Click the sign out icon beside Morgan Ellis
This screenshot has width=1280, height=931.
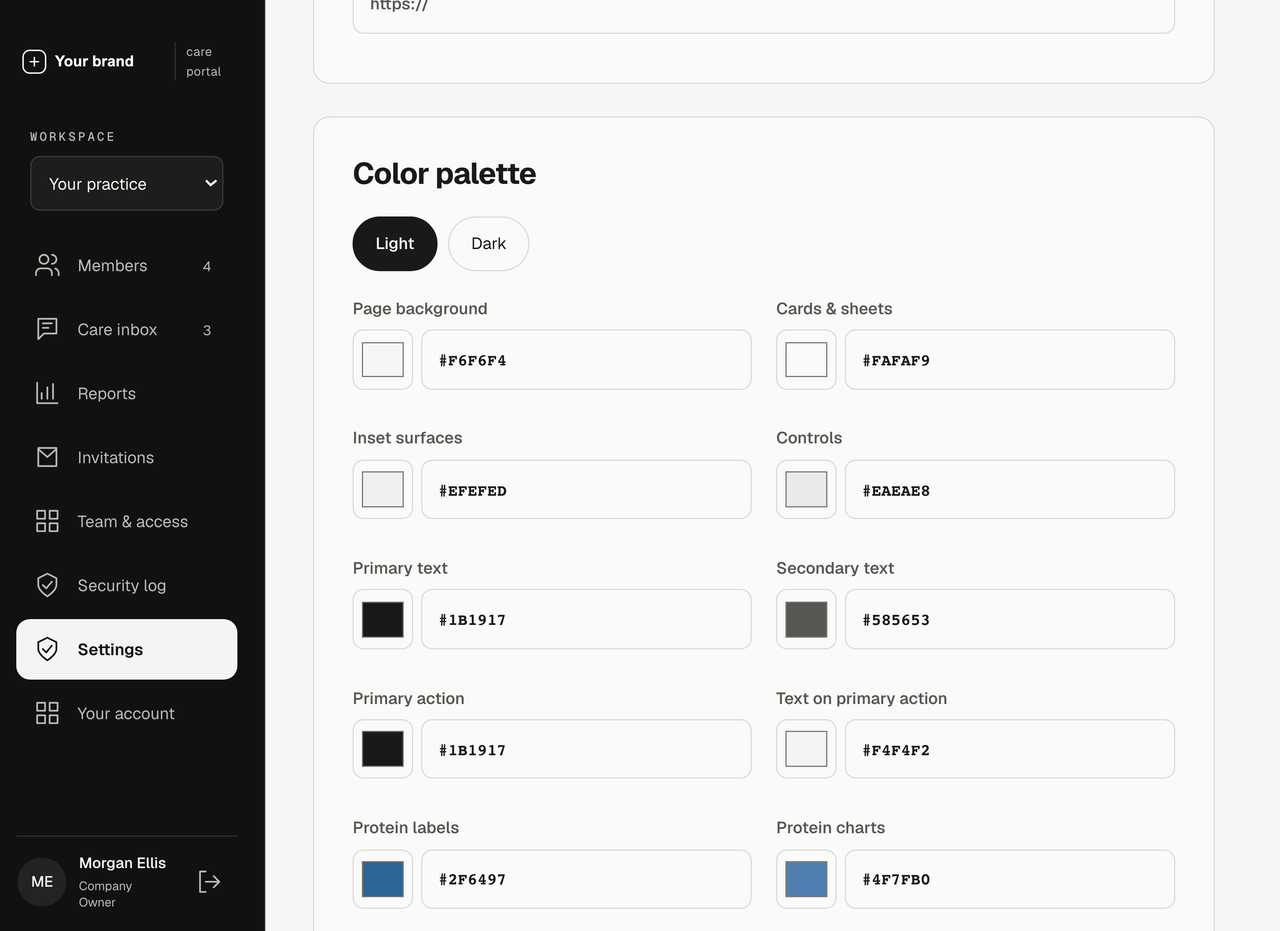[x=209, y=881]
